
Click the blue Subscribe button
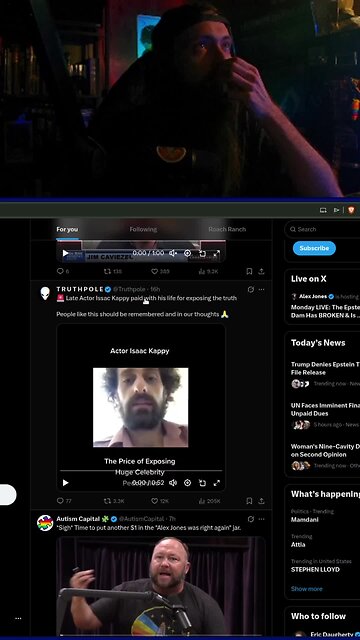coord(314,248)
